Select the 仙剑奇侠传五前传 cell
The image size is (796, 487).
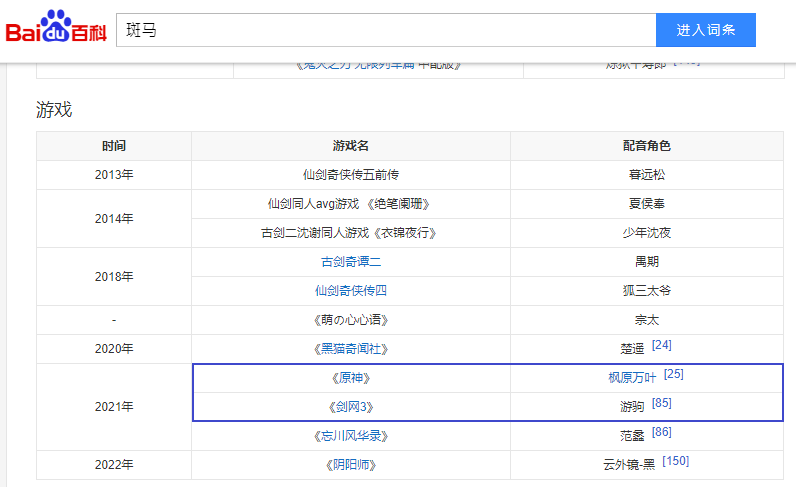pyautogui.click(x=351, y=175)
